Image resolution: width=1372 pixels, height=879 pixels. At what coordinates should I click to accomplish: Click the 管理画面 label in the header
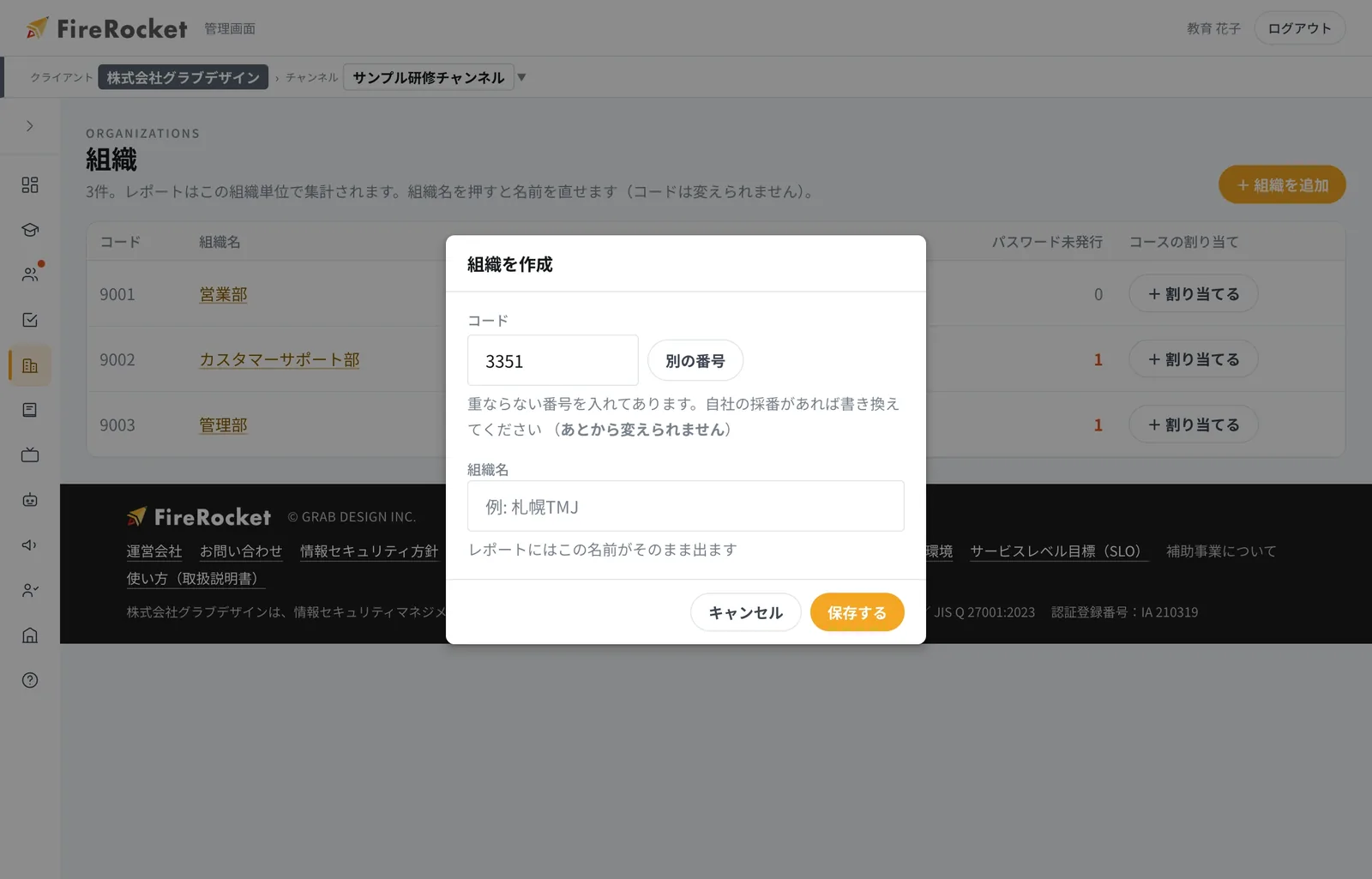[x=230, y=28]
